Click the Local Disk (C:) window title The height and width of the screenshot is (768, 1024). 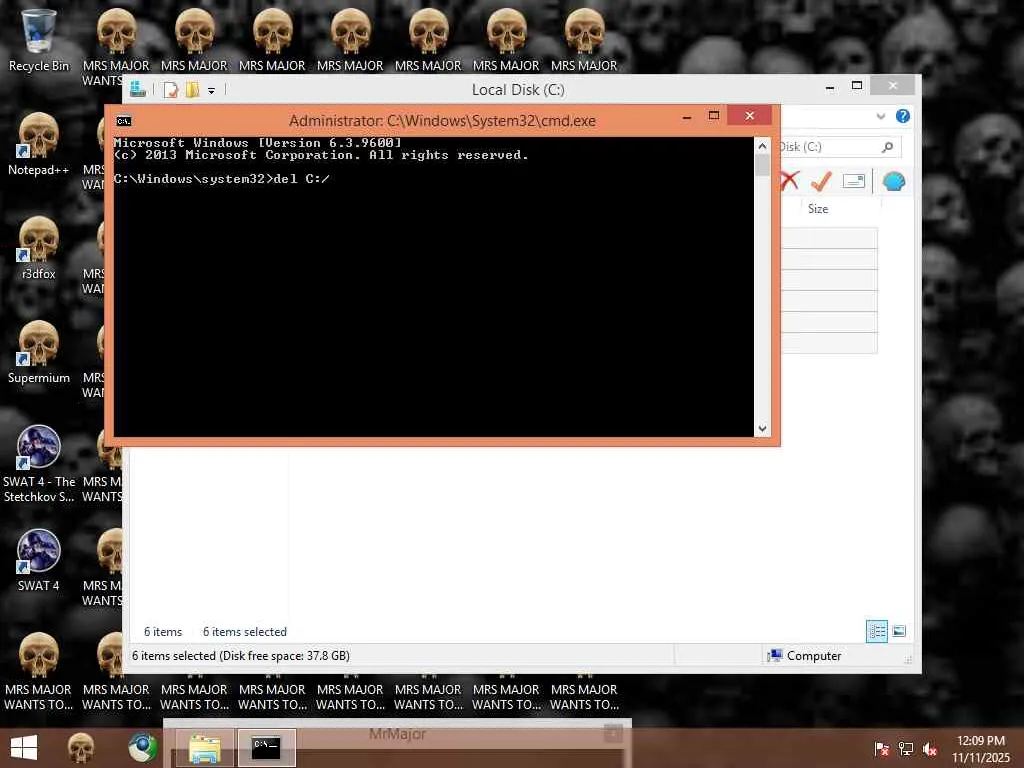519,89
